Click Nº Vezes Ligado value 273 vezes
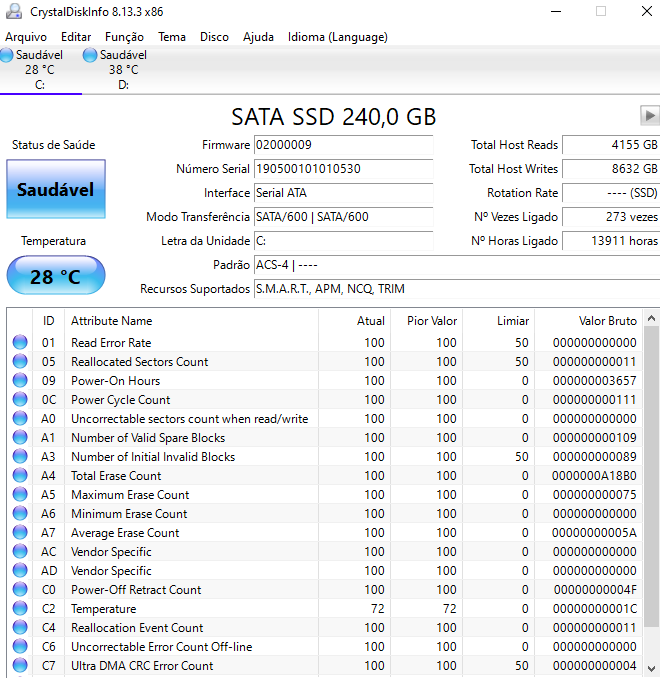Screen dimensions: 660x678 tap(611, 217)
